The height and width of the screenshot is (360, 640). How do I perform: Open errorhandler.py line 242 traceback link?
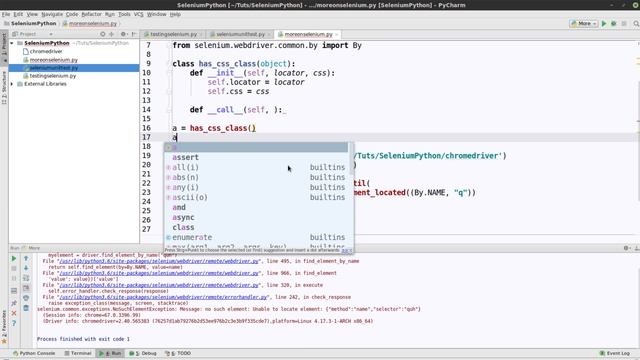pos(164,297)
